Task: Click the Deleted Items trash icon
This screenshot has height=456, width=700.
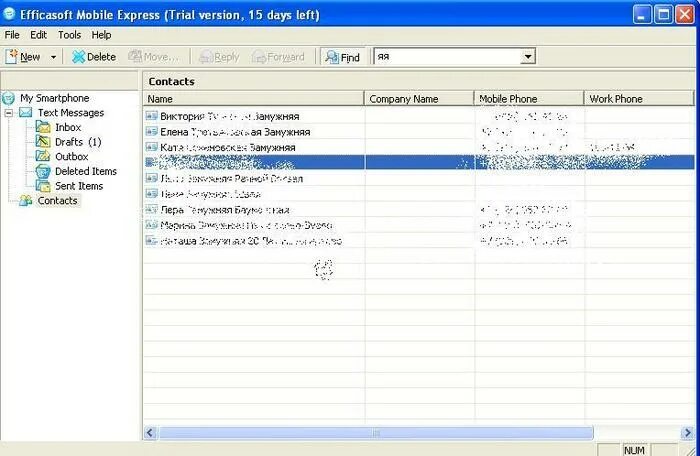Action: (43, 171)
